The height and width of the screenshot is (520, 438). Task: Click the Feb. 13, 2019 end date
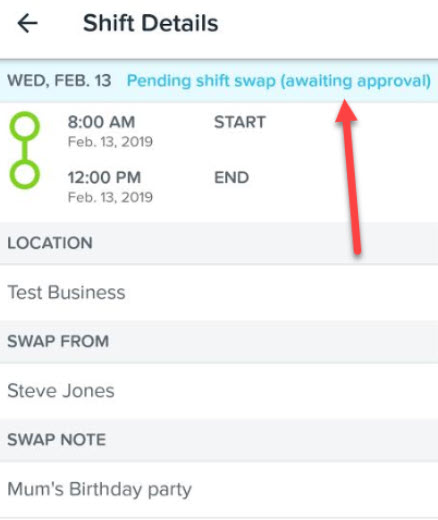[x=110, y=197]
